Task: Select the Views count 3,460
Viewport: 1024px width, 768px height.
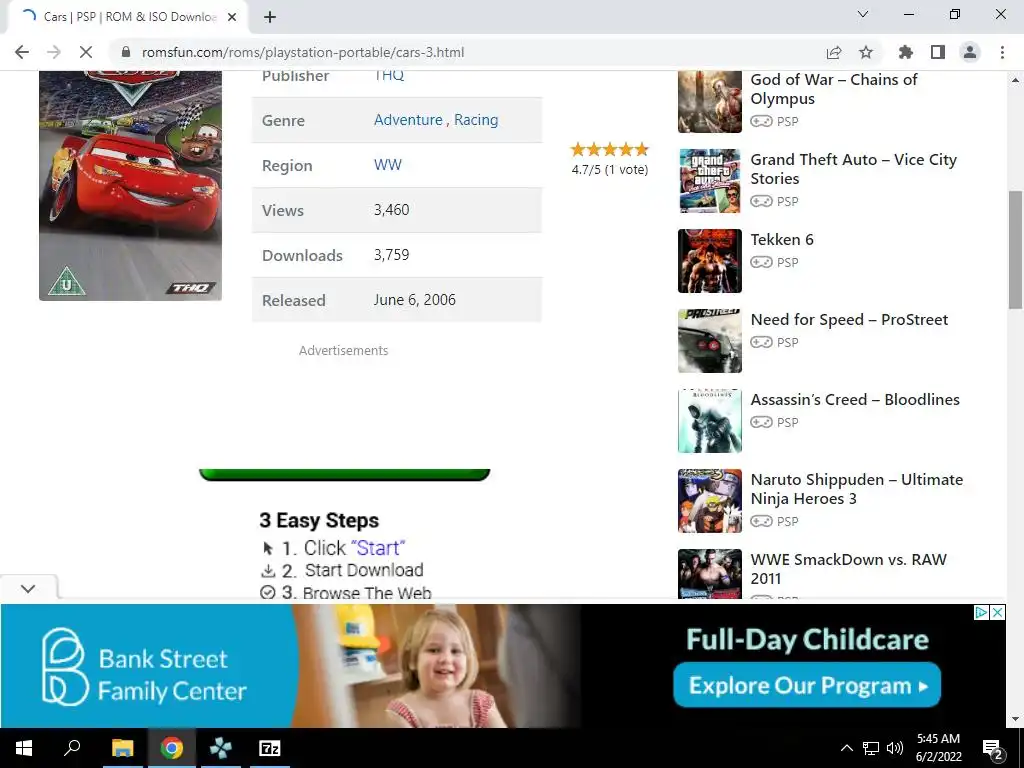Action: (x=392, y=210)
